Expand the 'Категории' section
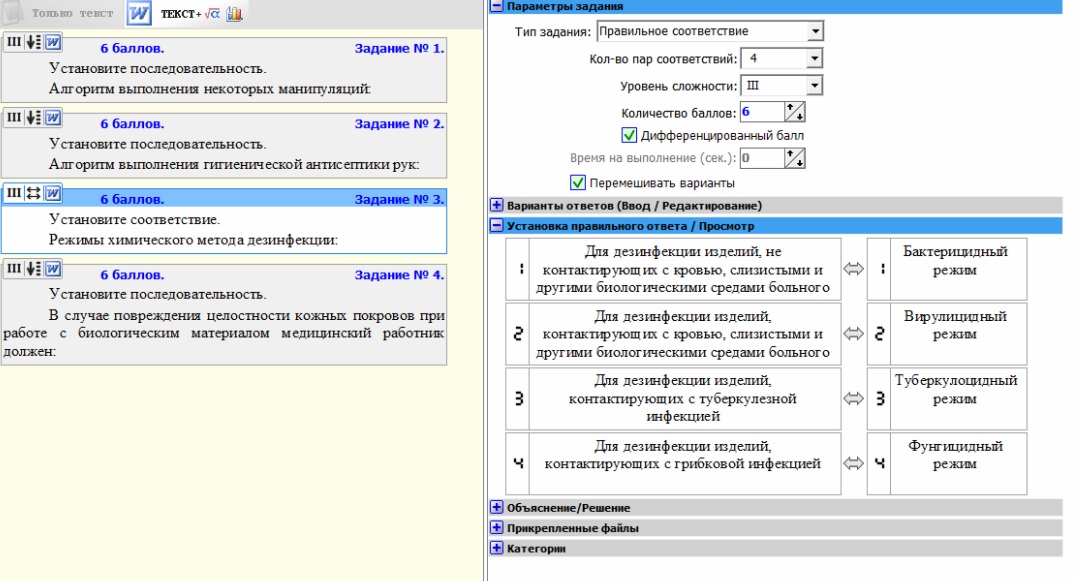 tap(496, 548)
